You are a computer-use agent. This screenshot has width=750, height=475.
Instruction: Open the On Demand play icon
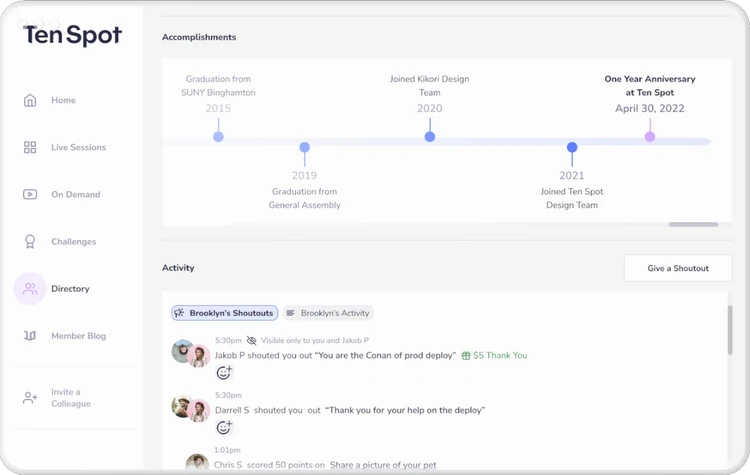(x=30, y=194)
